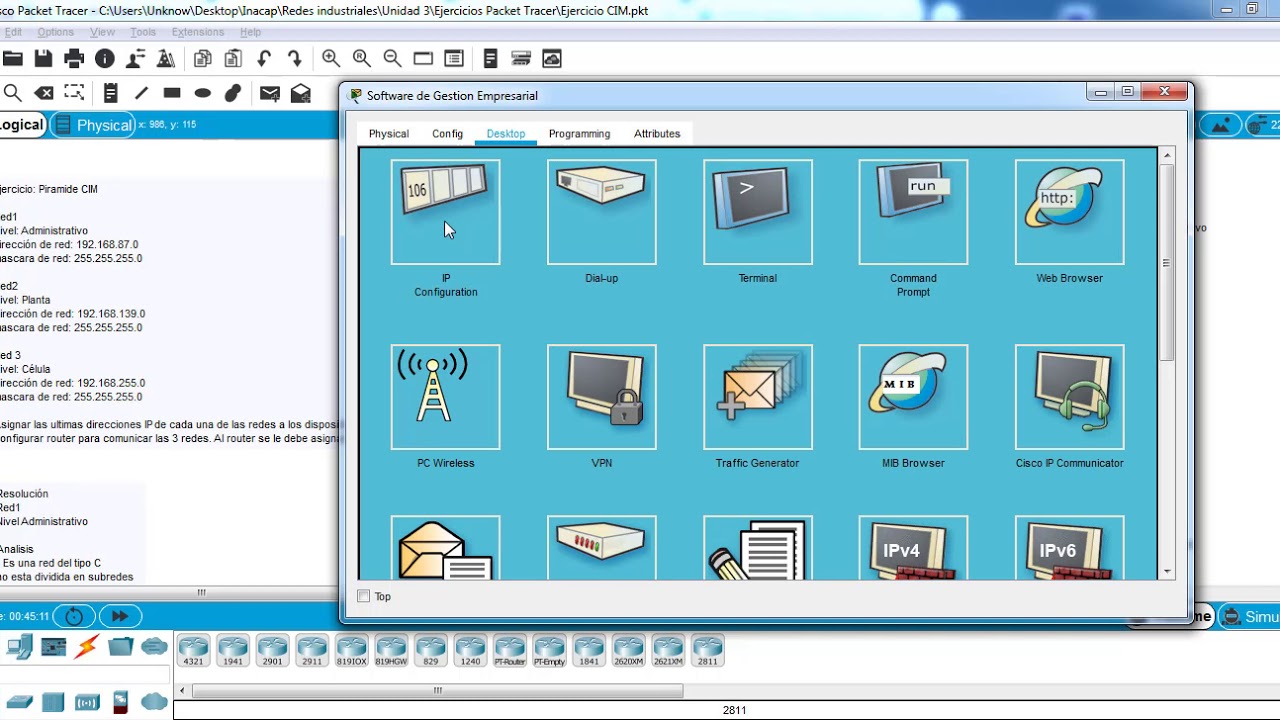
Task: Select the Place Note tool
Action: coord(111,93)
